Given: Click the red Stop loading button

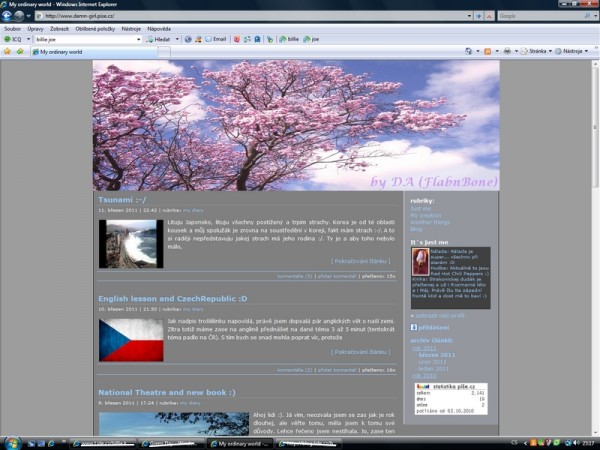Looking at the screenshot, I should (x=489, y=16).
